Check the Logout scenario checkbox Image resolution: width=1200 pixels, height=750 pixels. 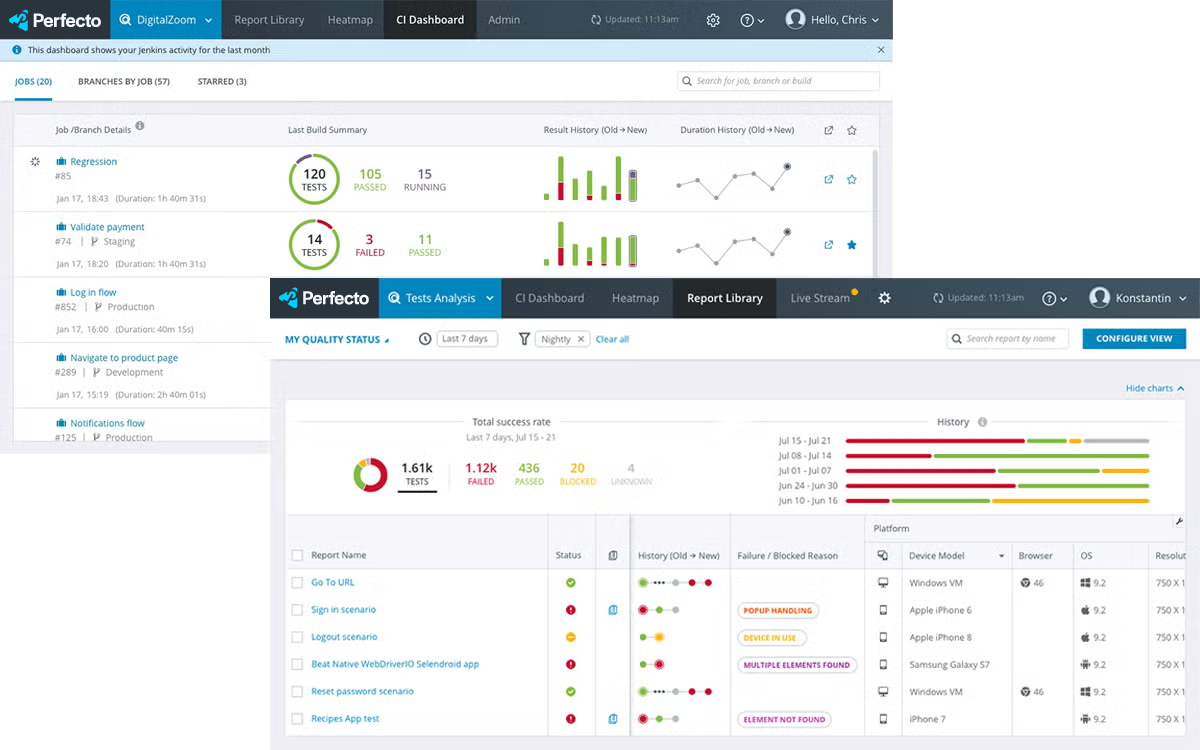(297, 637)
